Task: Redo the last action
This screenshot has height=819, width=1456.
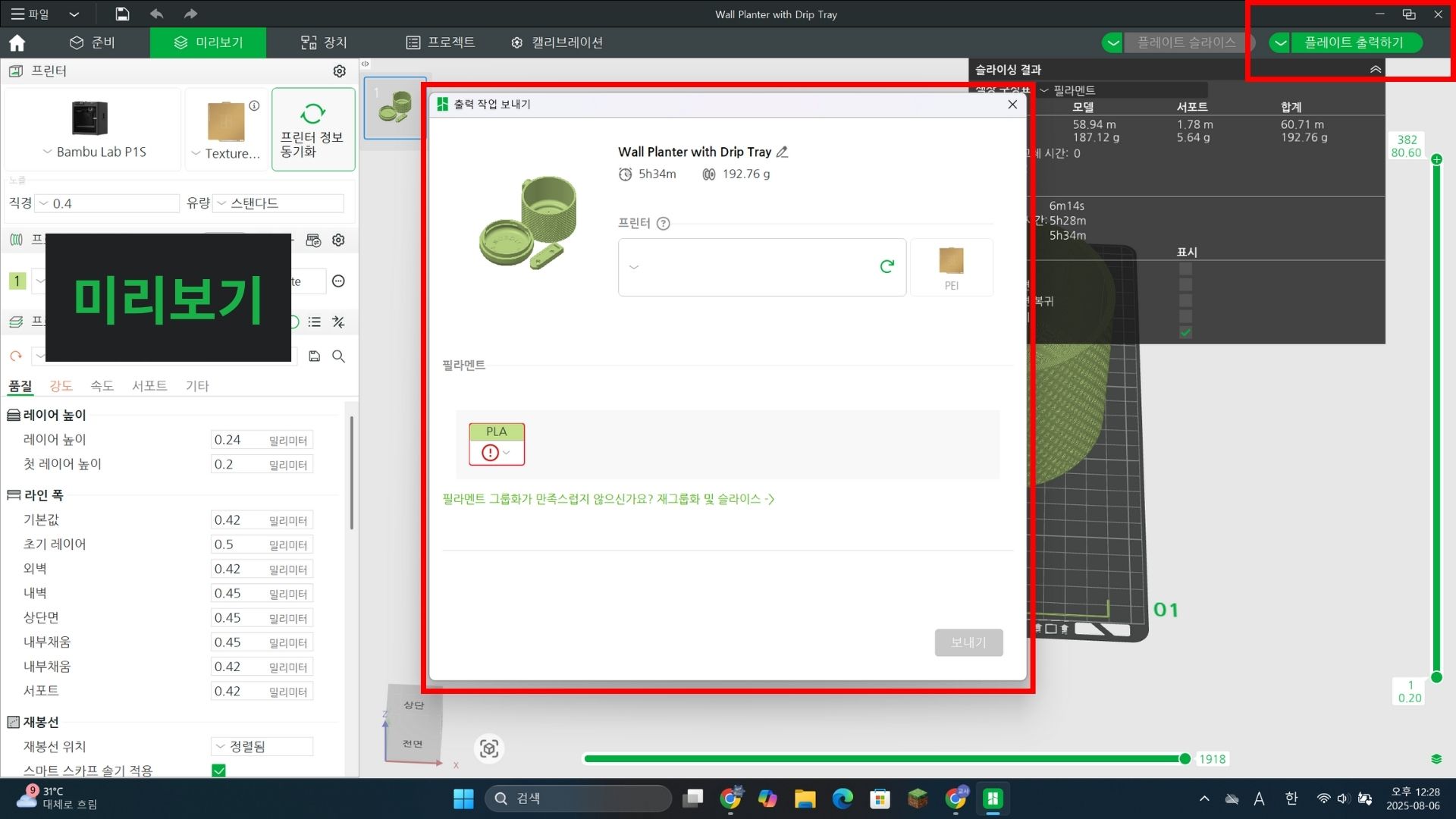Action: point(190,14)
